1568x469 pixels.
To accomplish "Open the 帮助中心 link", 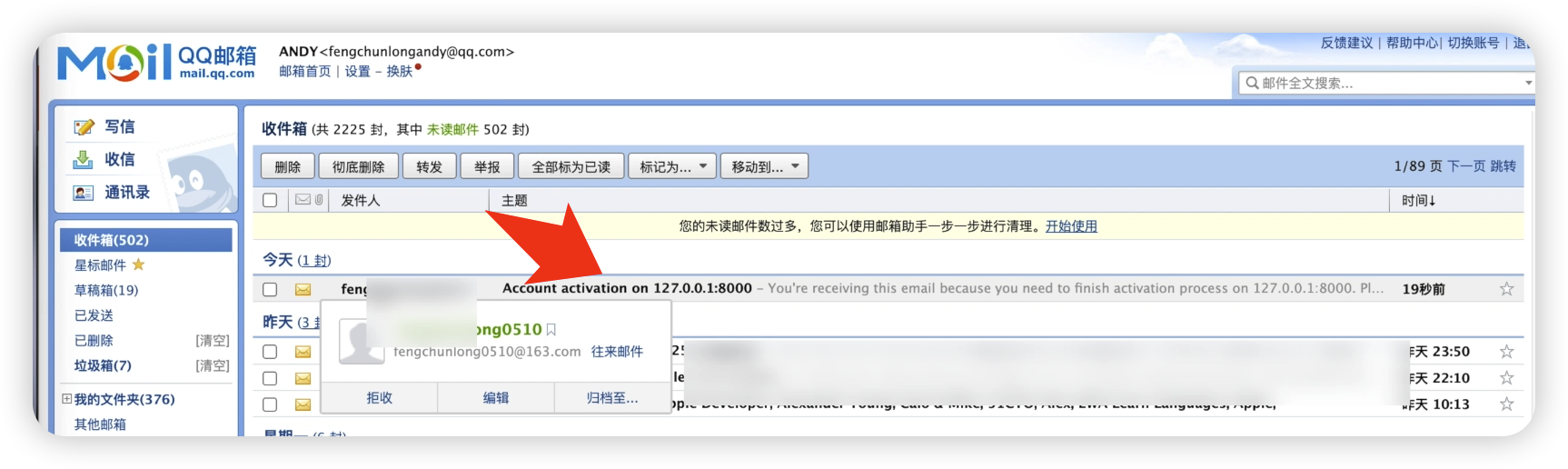I will click(1412, 43).
